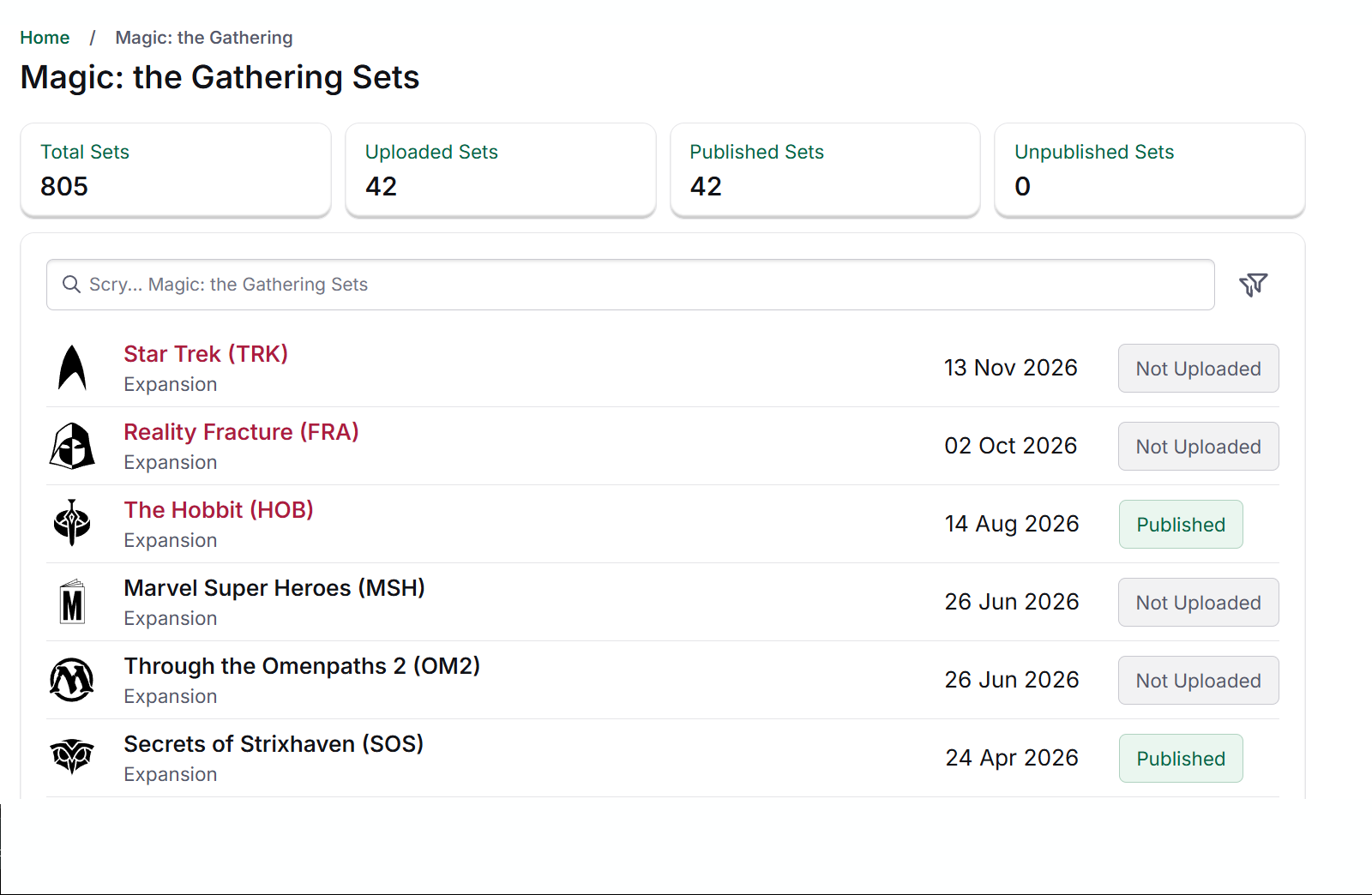This screenshot has width=1372, height=895.
Task: Open Reality Fracture (FRA) set link
Action: coord(241,432)
